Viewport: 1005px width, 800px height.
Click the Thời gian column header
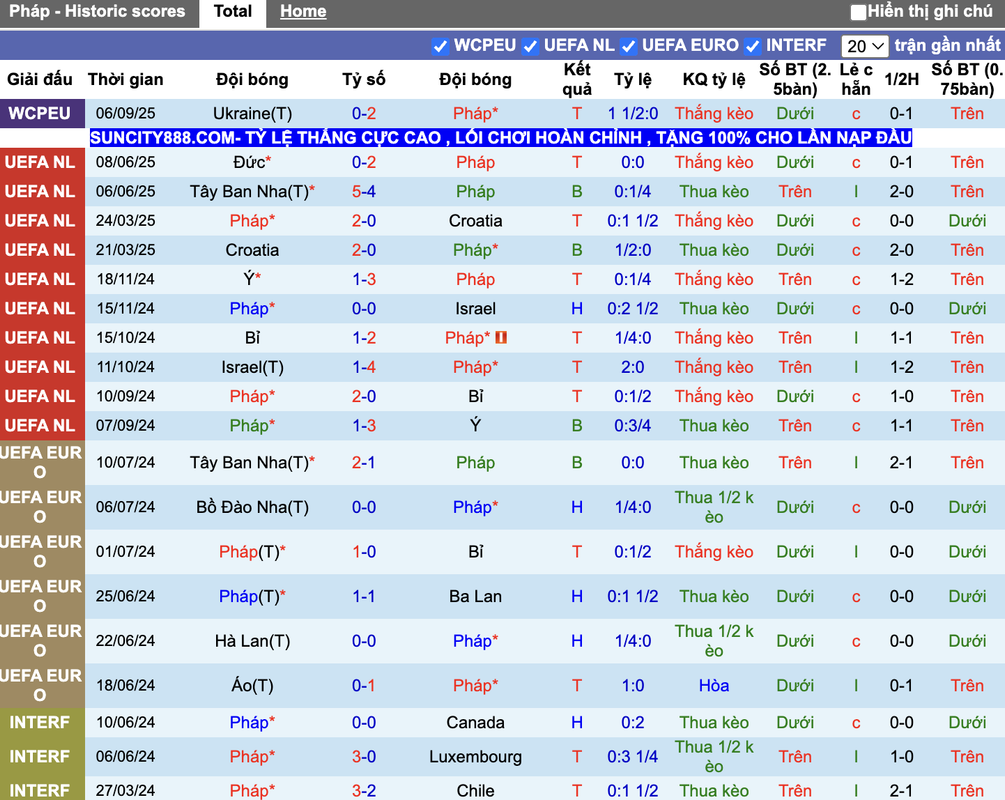126,79
